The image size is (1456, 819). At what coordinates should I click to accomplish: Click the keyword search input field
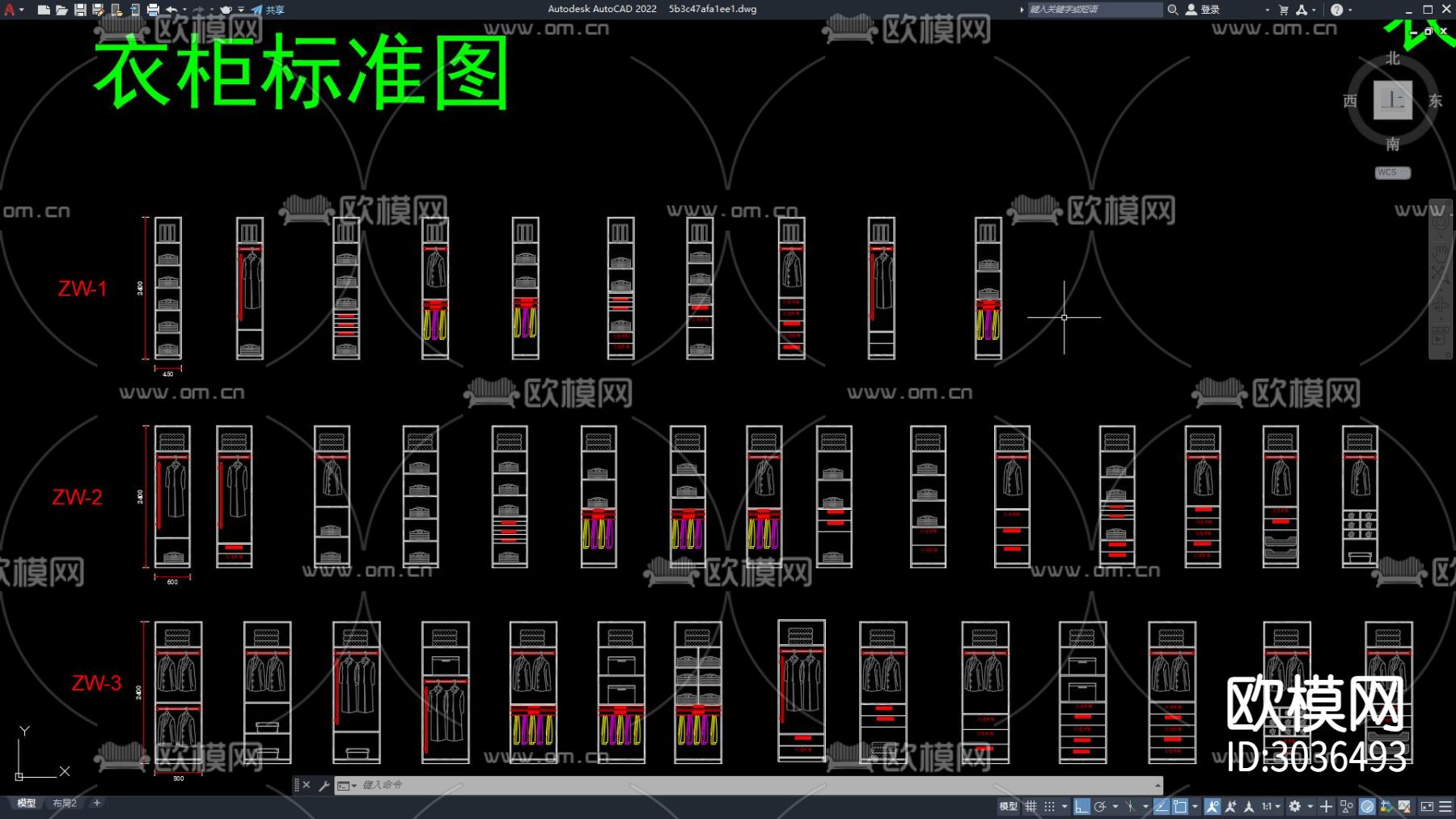1094,10
